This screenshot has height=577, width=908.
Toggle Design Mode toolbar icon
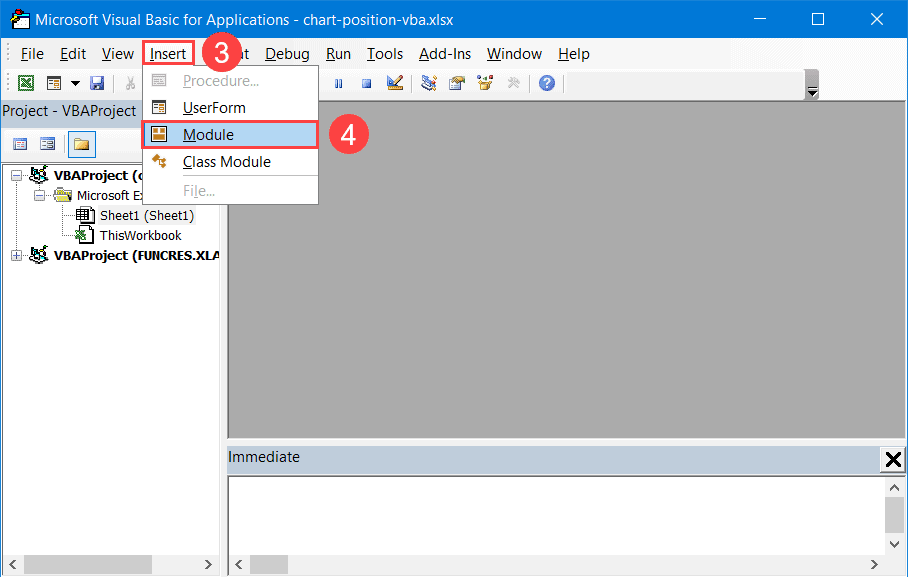395,83
